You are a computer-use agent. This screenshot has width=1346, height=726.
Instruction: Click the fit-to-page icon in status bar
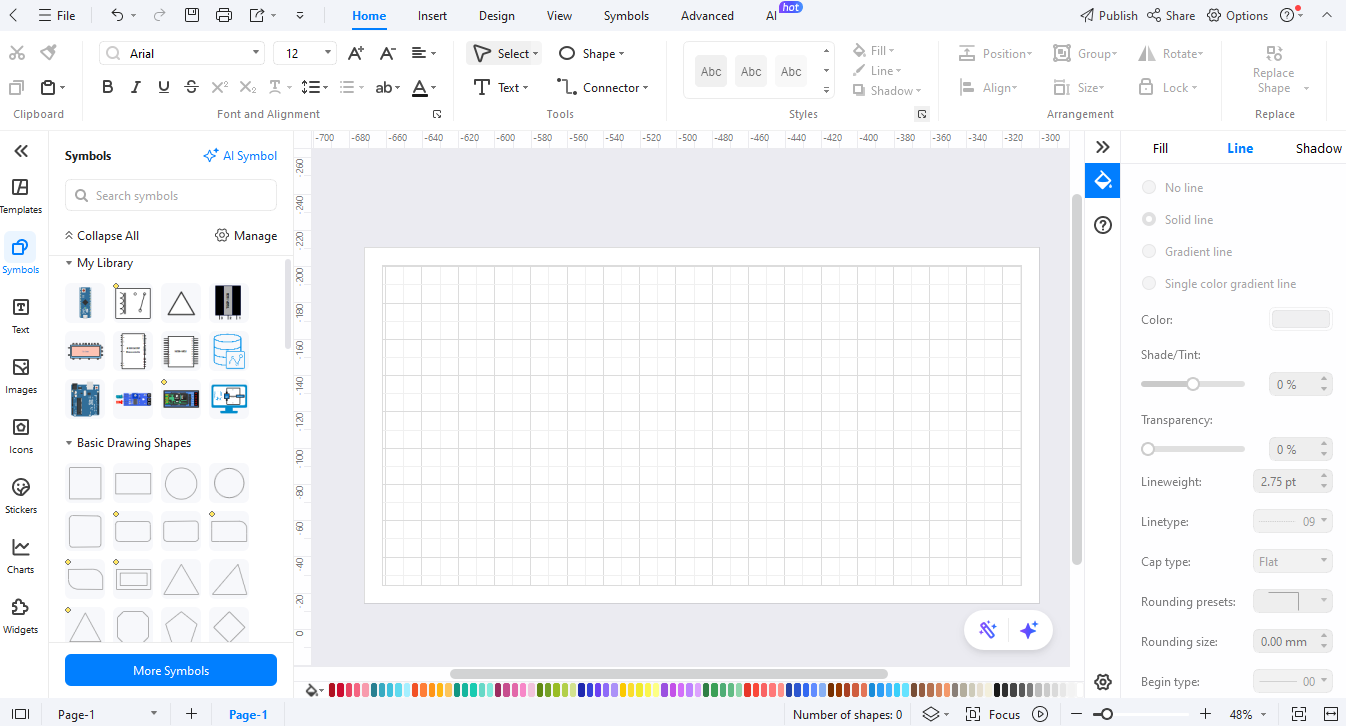(1299, 714)
